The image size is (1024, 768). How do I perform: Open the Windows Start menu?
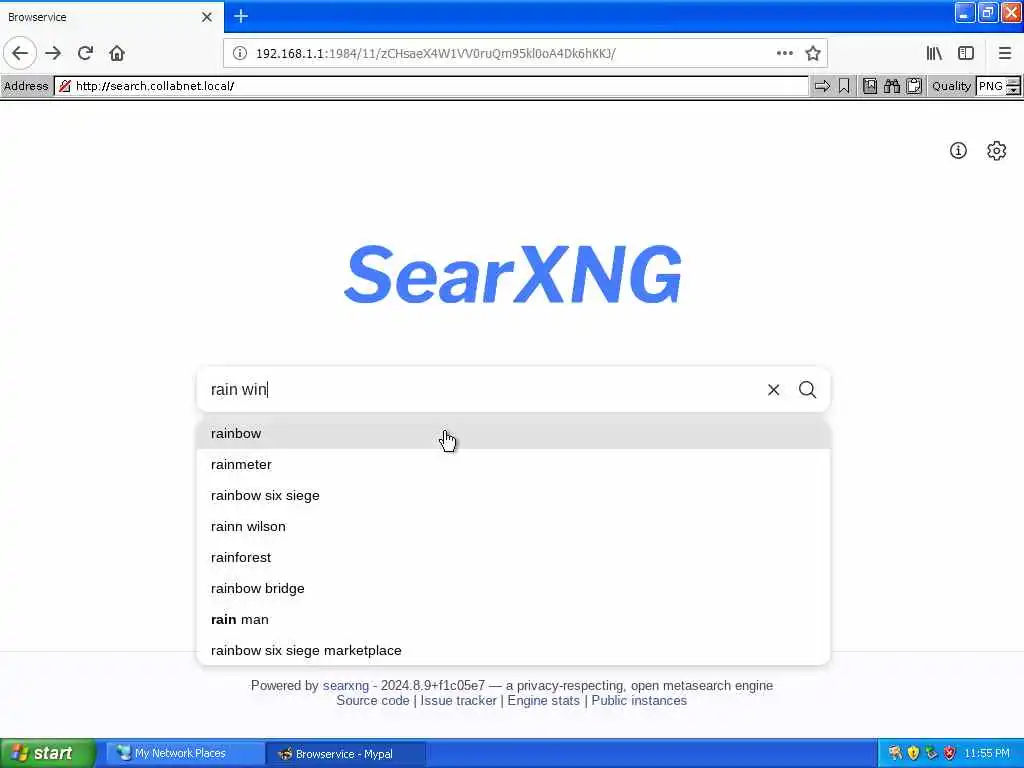pos(48,753)
